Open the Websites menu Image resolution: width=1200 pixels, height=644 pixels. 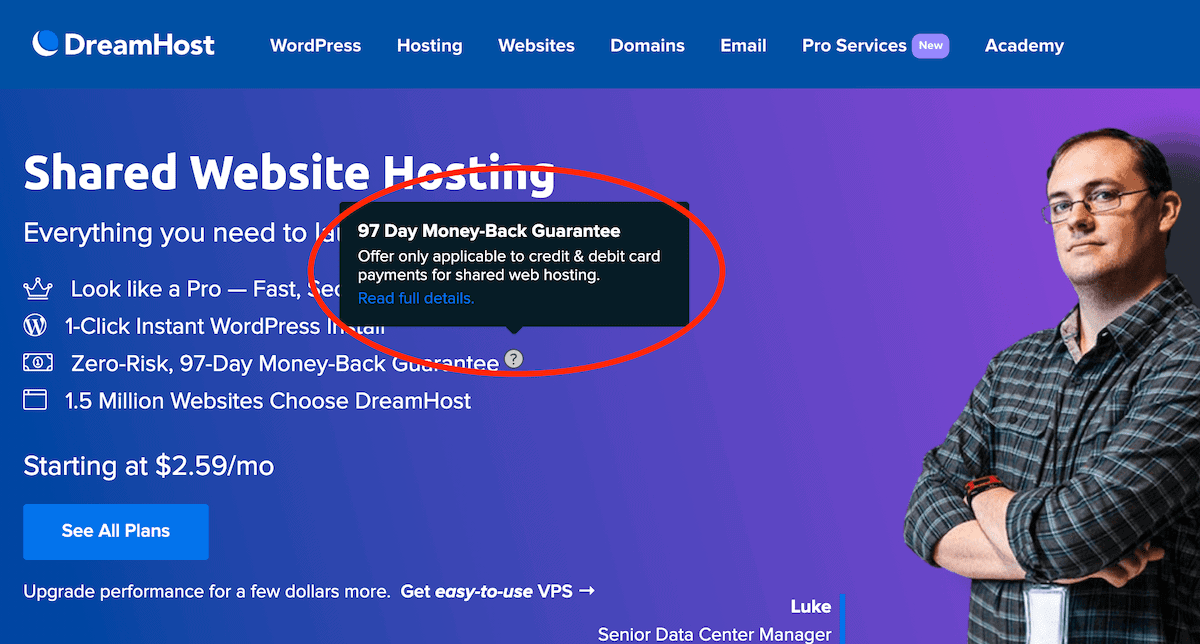(x=536, y=45)
